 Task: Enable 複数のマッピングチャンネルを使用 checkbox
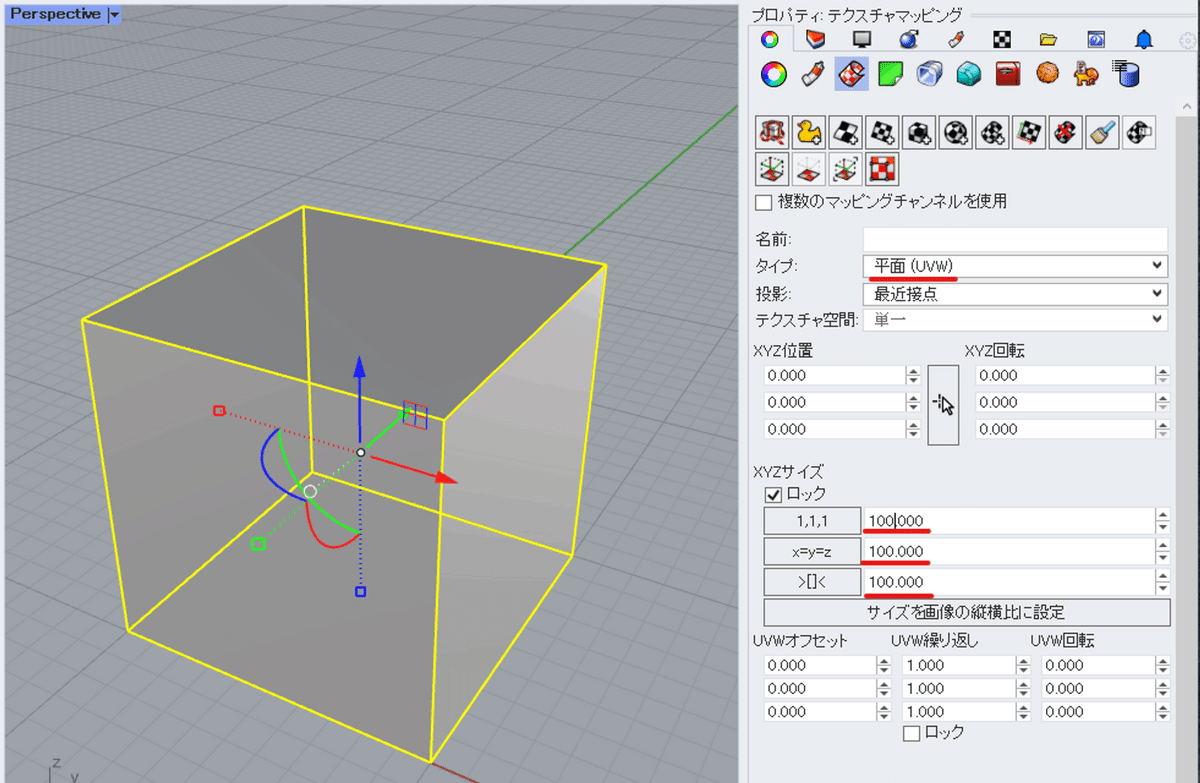(x=764, y=202)
